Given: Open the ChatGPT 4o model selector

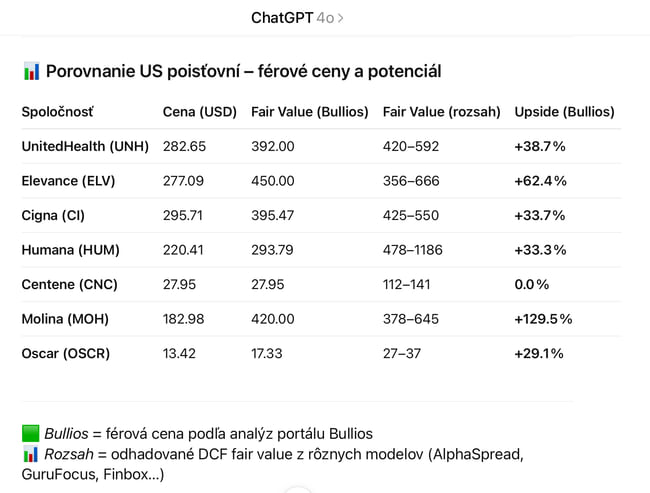Looking at the screenshot, I should [x=296, y=18].
